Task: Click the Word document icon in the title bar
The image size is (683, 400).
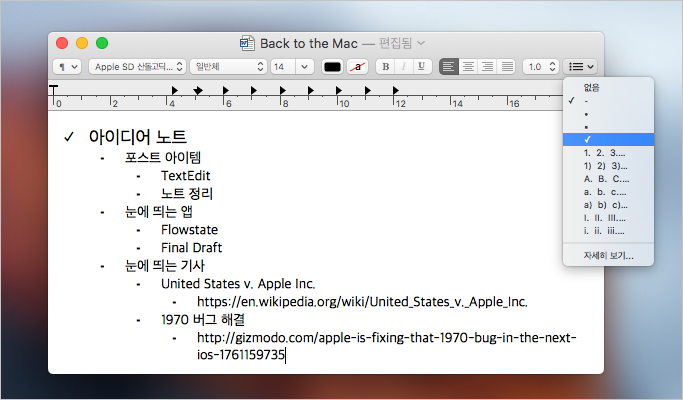Action: tap(247, 43)
